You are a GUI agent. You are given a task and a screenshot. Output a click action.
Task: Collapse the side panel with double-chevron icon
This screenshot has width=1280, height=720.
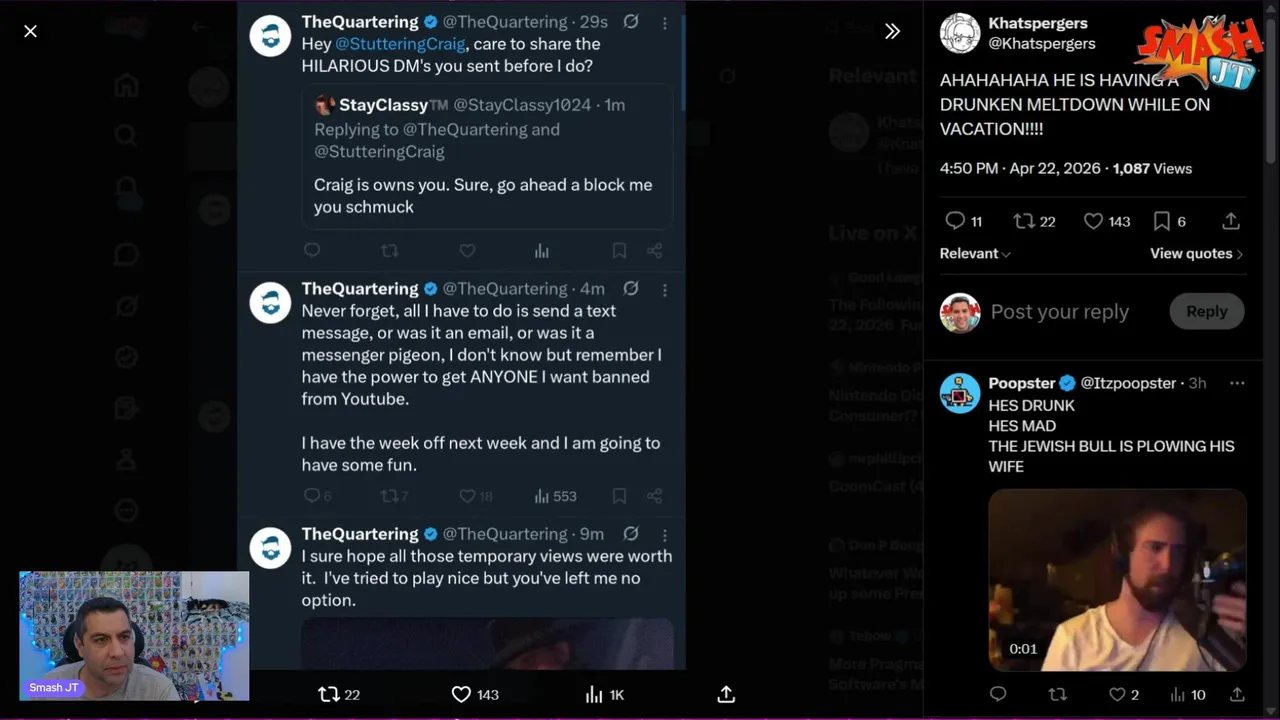892,31
